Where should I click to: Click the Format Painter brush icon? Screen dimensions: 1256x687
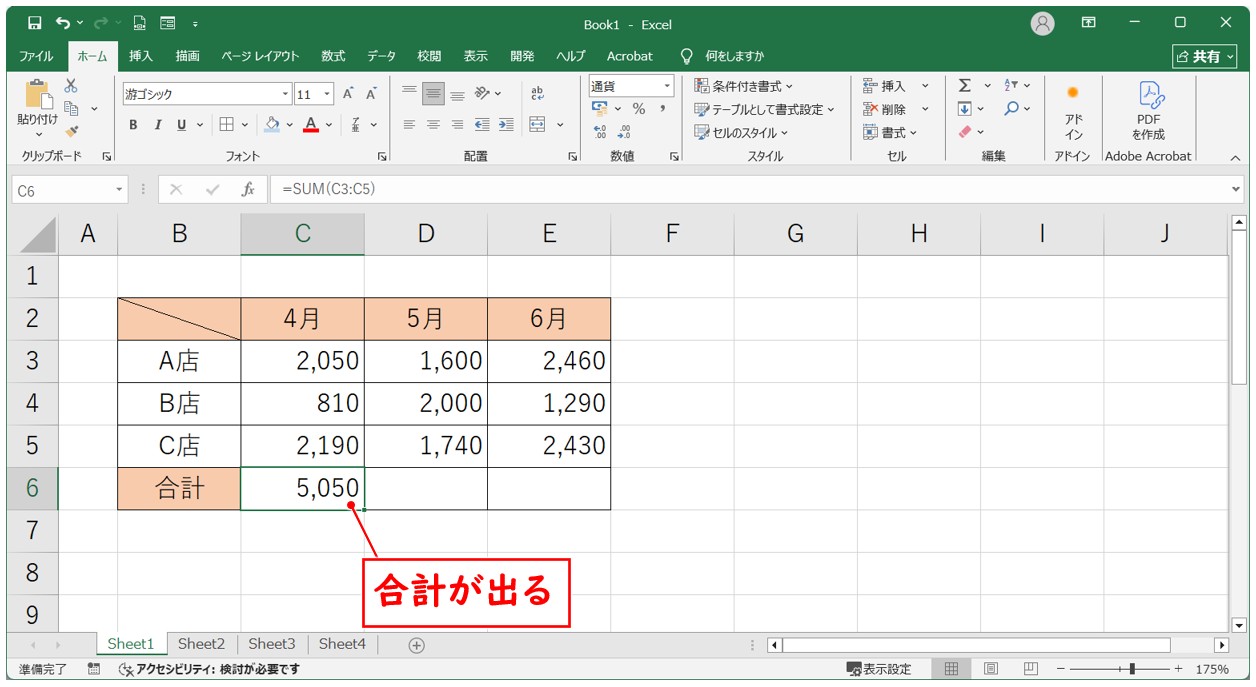point(72,130)
